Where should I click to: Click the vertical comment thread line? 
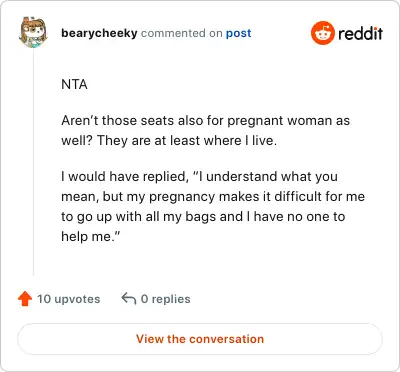pyautogui.click(x=33, y=162)
